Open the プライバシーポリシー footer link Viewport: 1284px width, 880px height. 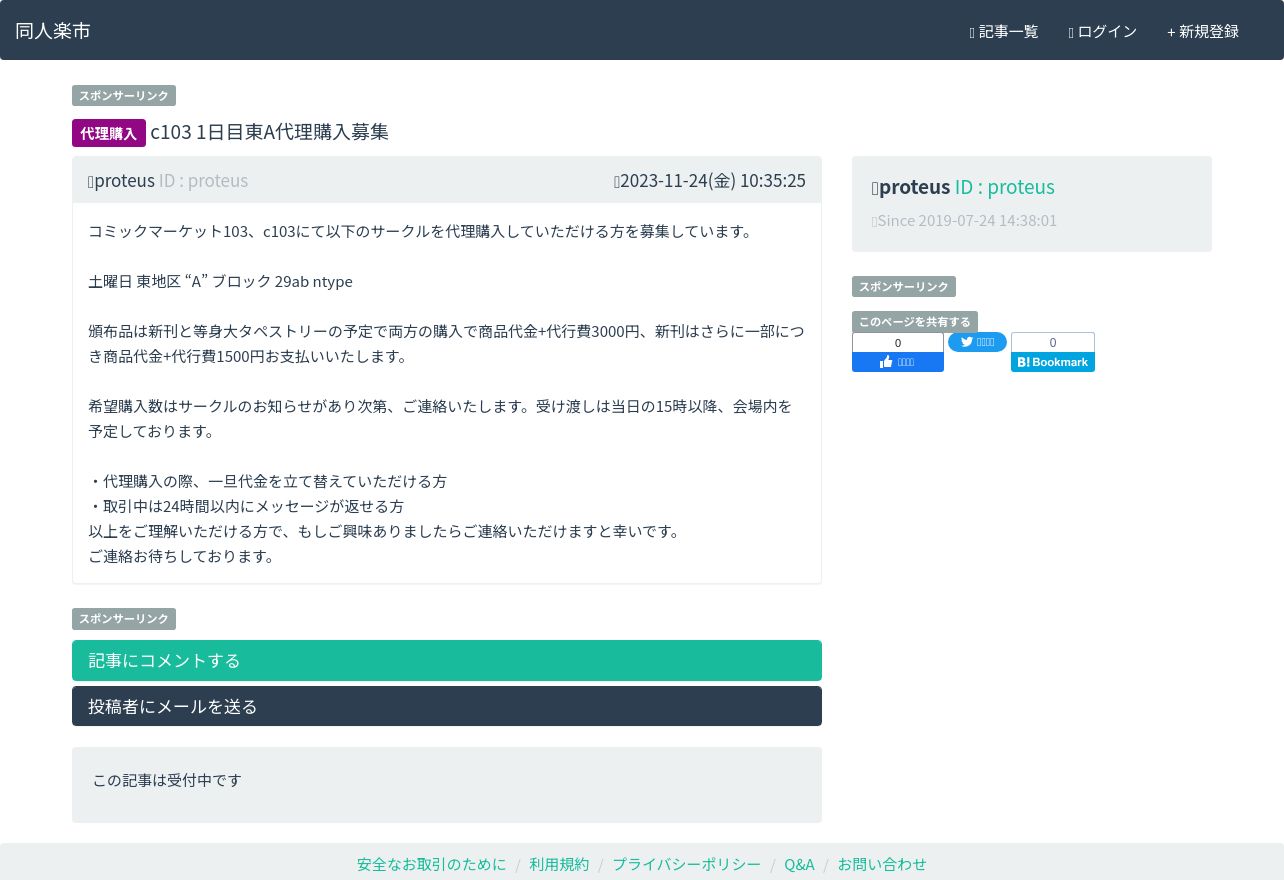(x=687, y=864)
